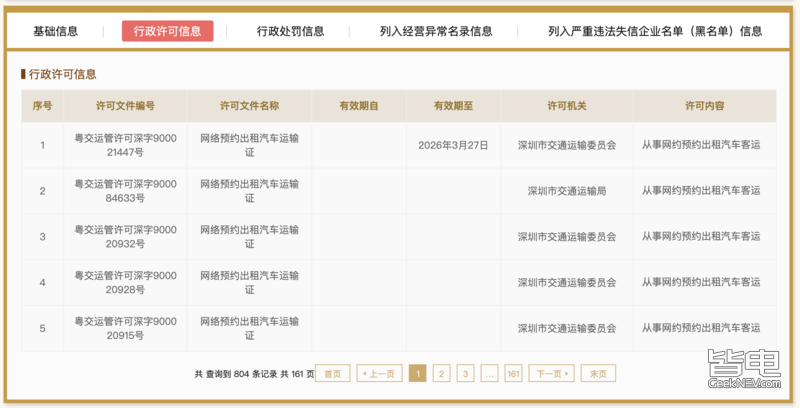Click 网络预约出租汽车运输证 in row 1
Viewport: 800px width, 408px height.
pyautogui.click(x=249, y=145)
